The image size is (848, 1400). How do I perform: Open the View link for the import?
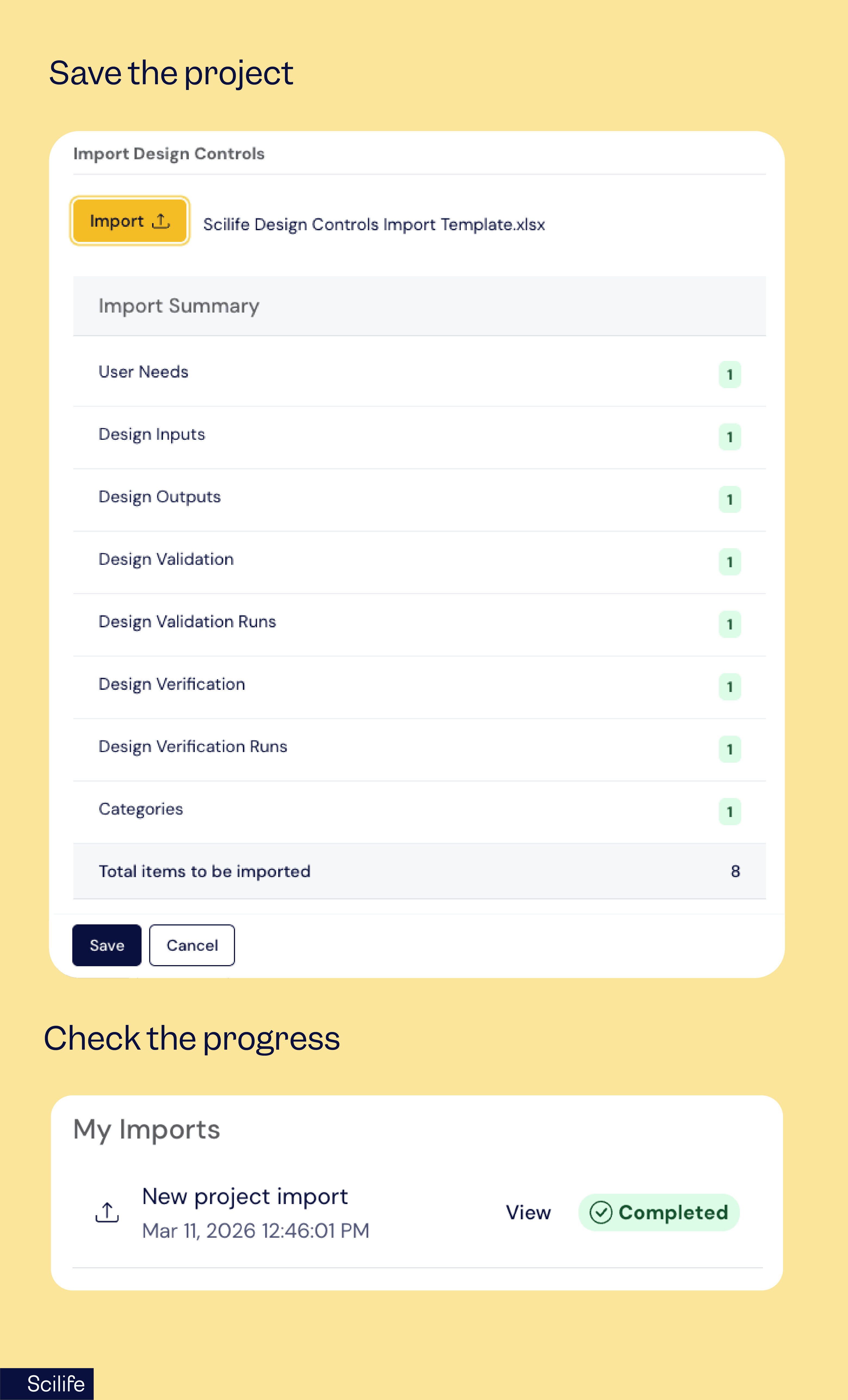point(528,1212)
